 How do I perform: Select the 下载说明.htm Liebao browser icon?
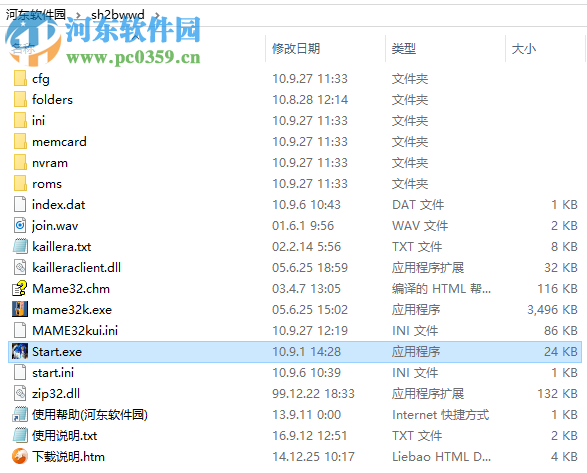click(x=20, y=456)
